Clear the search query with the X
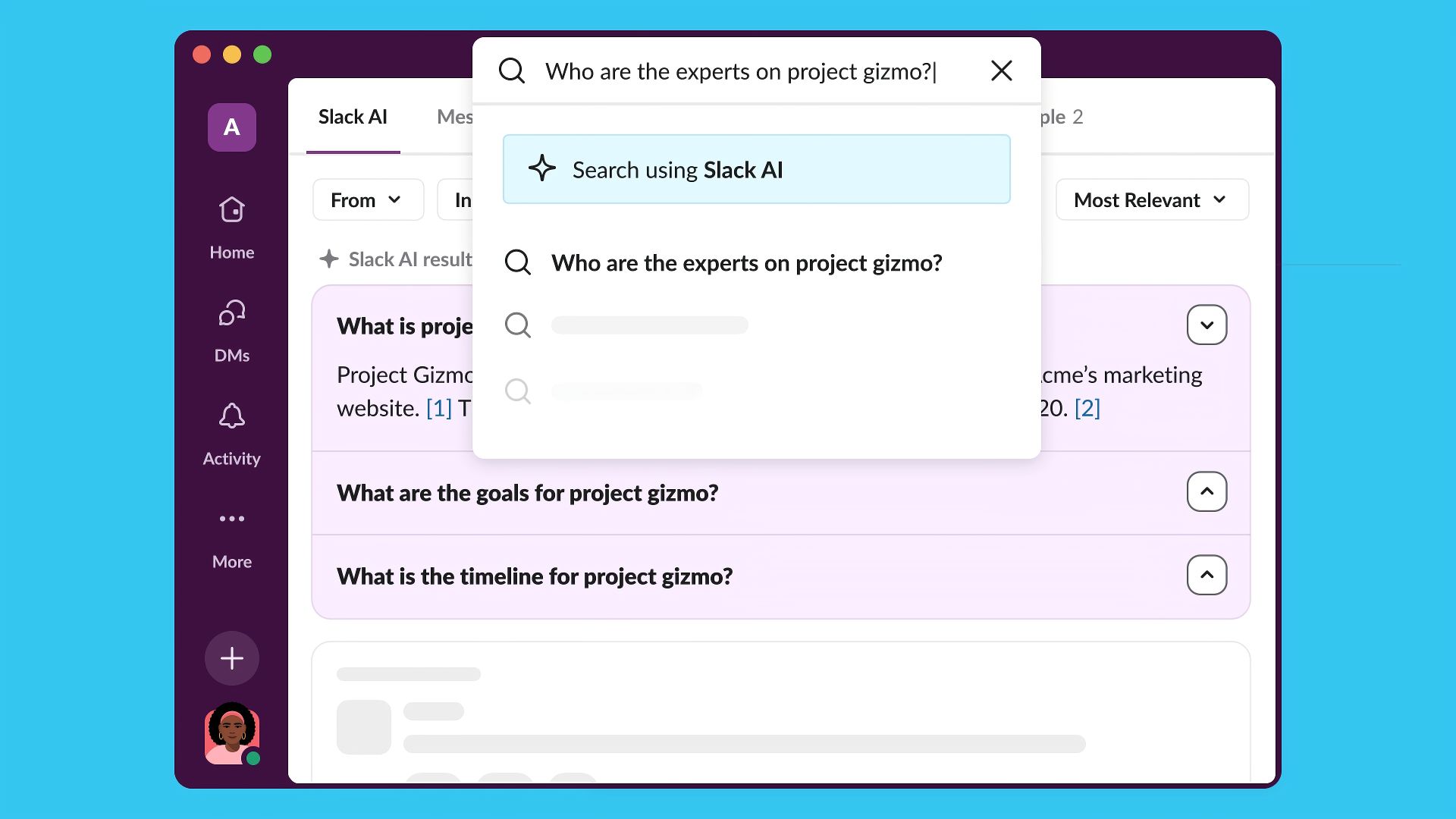This screenshot has height=819, width=1456. [1001, 71]
